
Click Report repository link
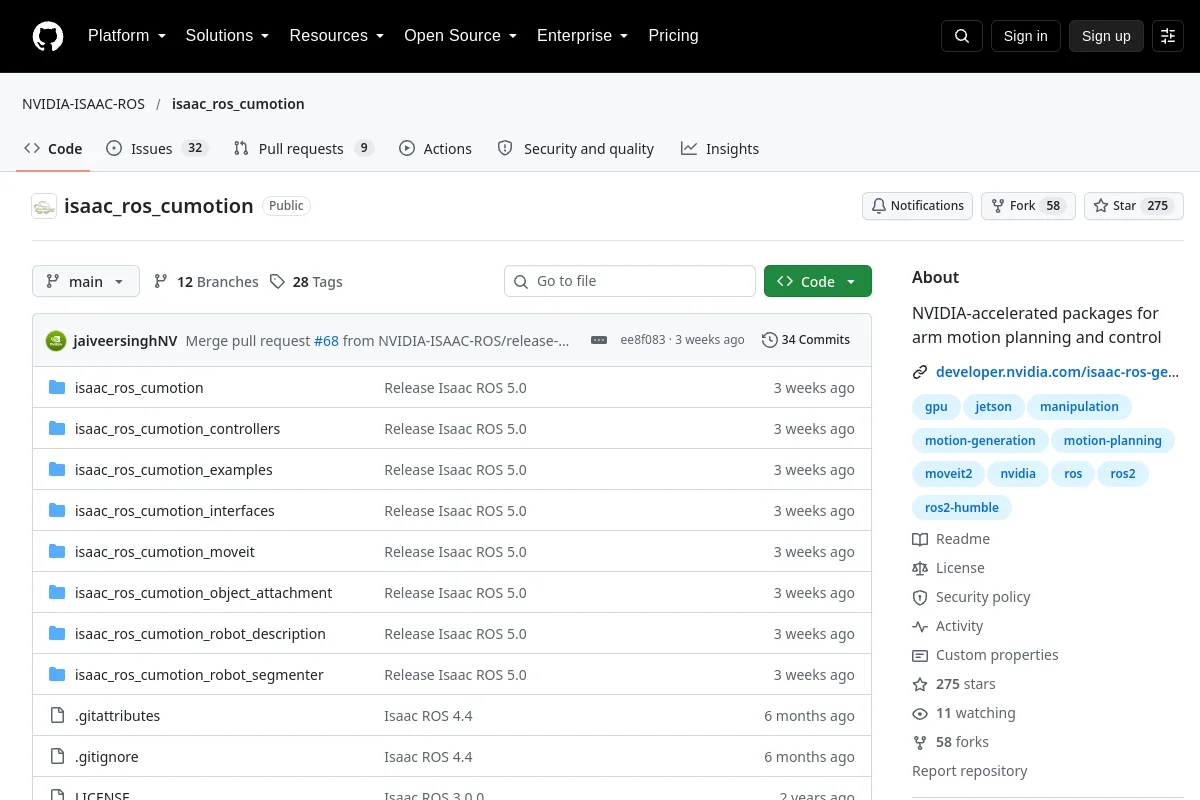click(970, 771)
